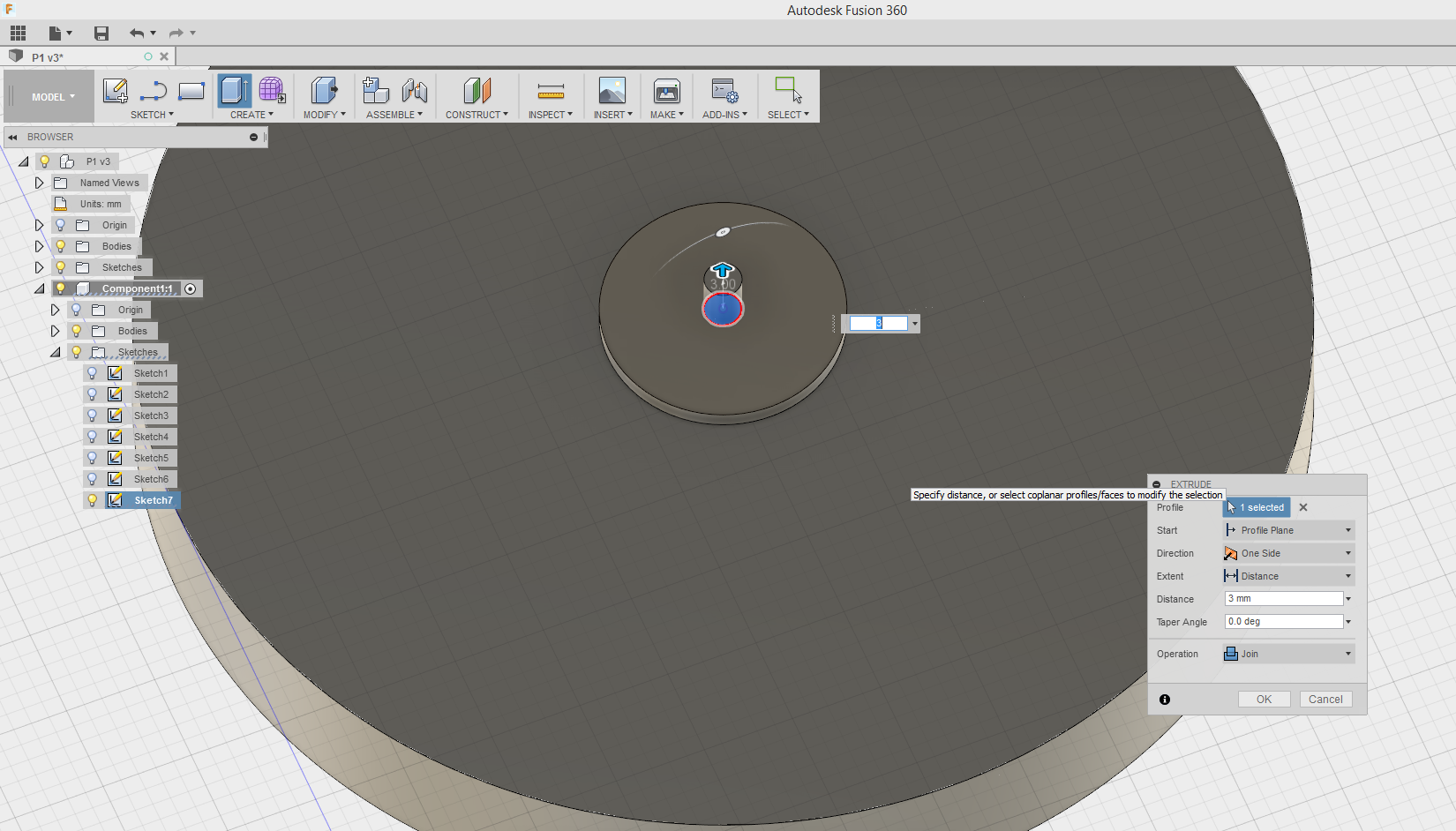Toggle visibility bulb of P1 v3
Image resolution: width=1456 pixels, height=831 pixels.
coord(45,161)
